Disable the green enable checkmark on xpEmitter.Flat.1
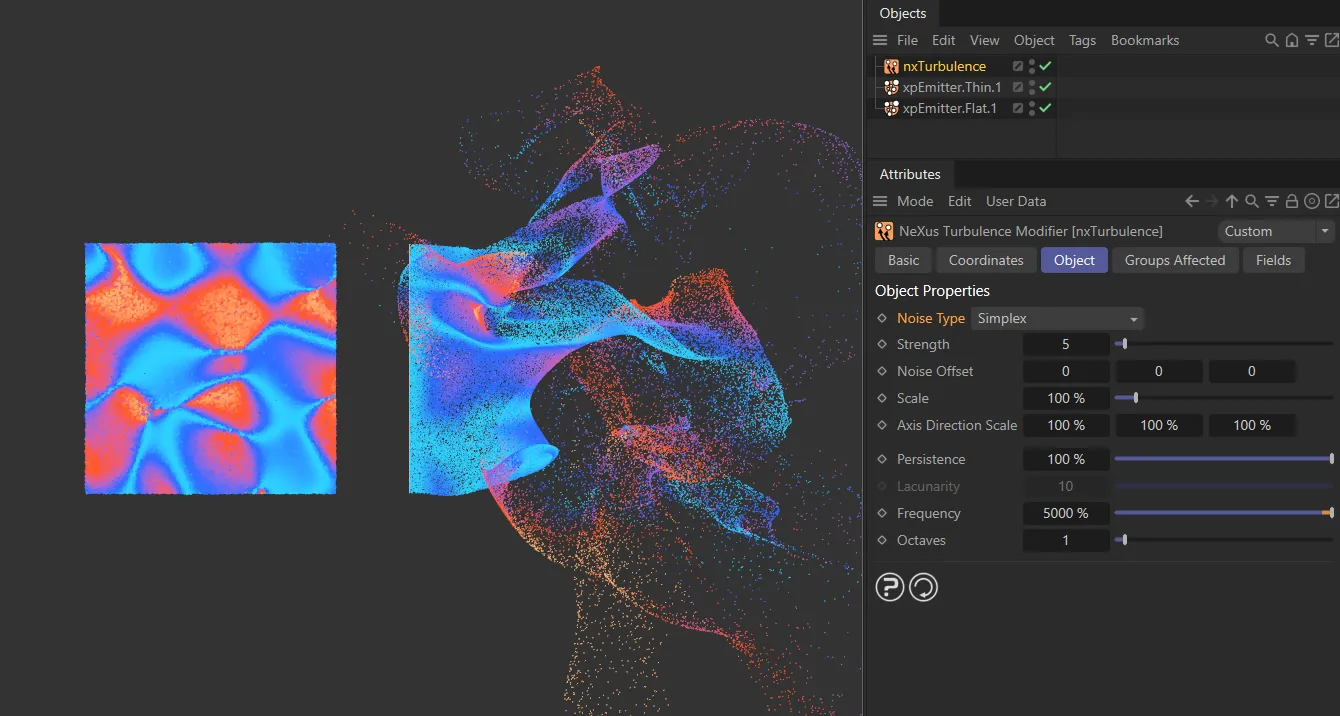This screenshot has width=1340, height=716. click(1043, 108)
